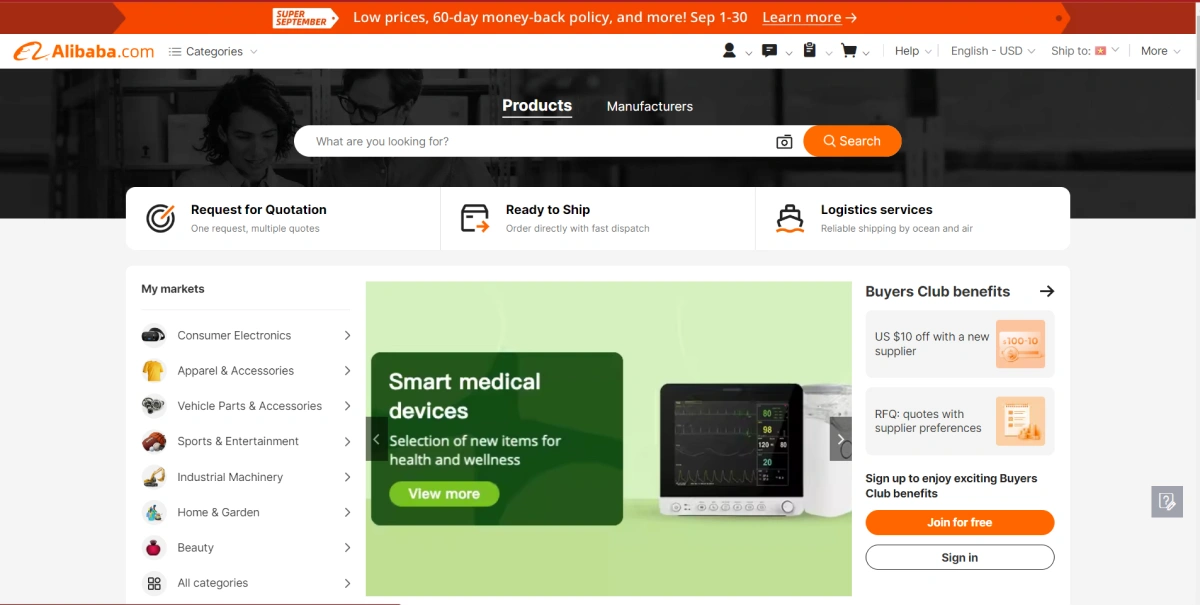The height and width of the screenshot is (606, 1200).
Task: Click the product search input field
Action: (535, 141)
